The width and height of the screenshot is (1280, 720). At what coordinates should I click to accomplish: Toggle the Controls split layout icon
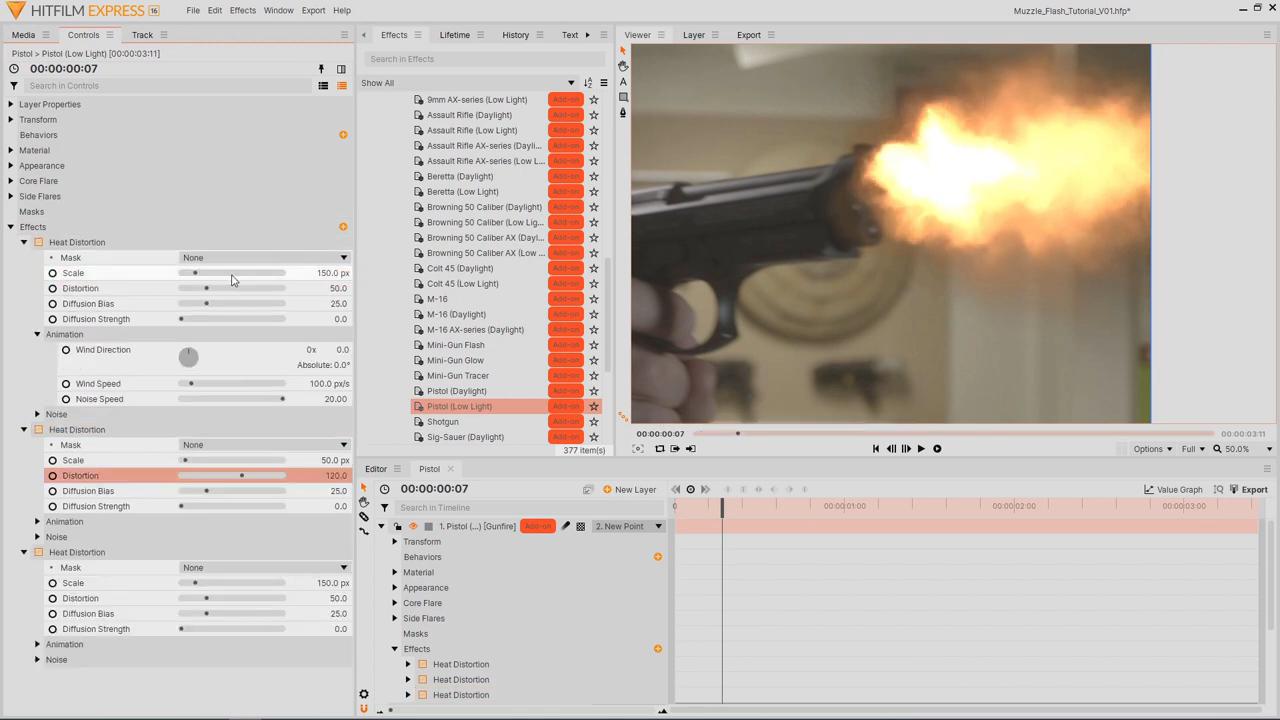pos(341,69)
